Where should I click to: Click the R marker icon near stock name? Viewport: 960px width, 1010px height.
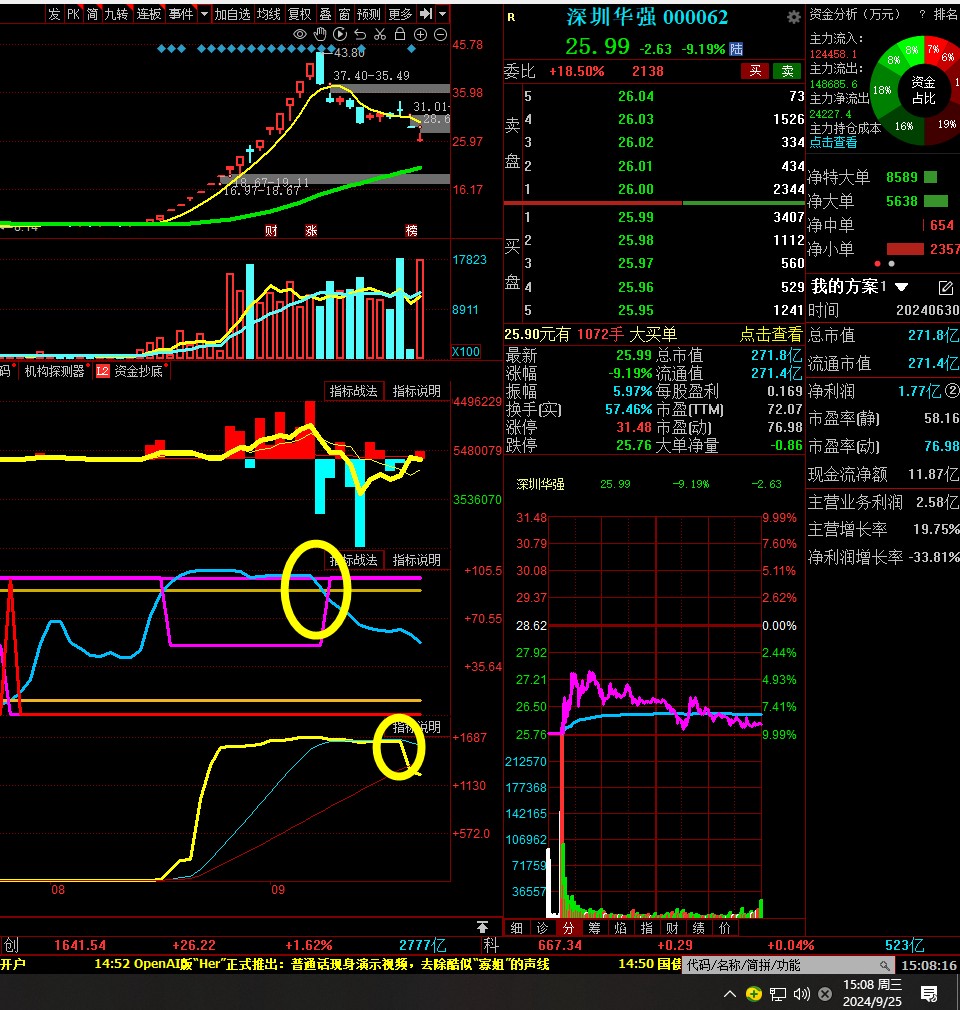pos(511,17)
